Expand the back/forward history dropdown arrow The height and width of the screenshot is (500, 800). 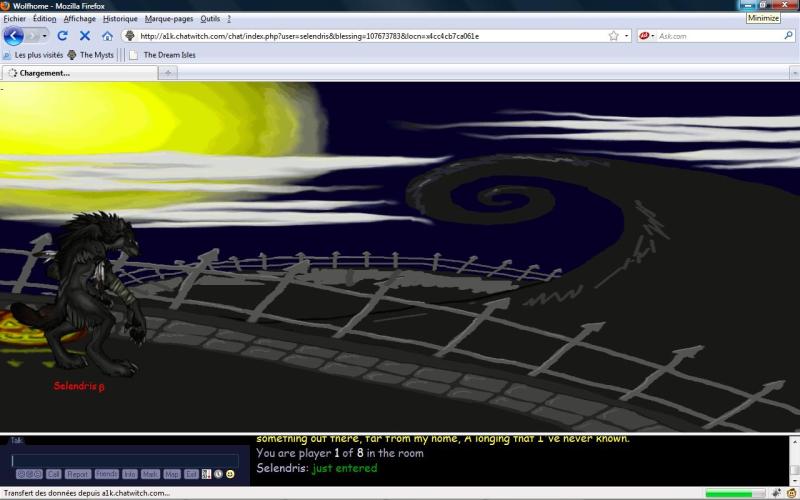click(x=43, y=36)
